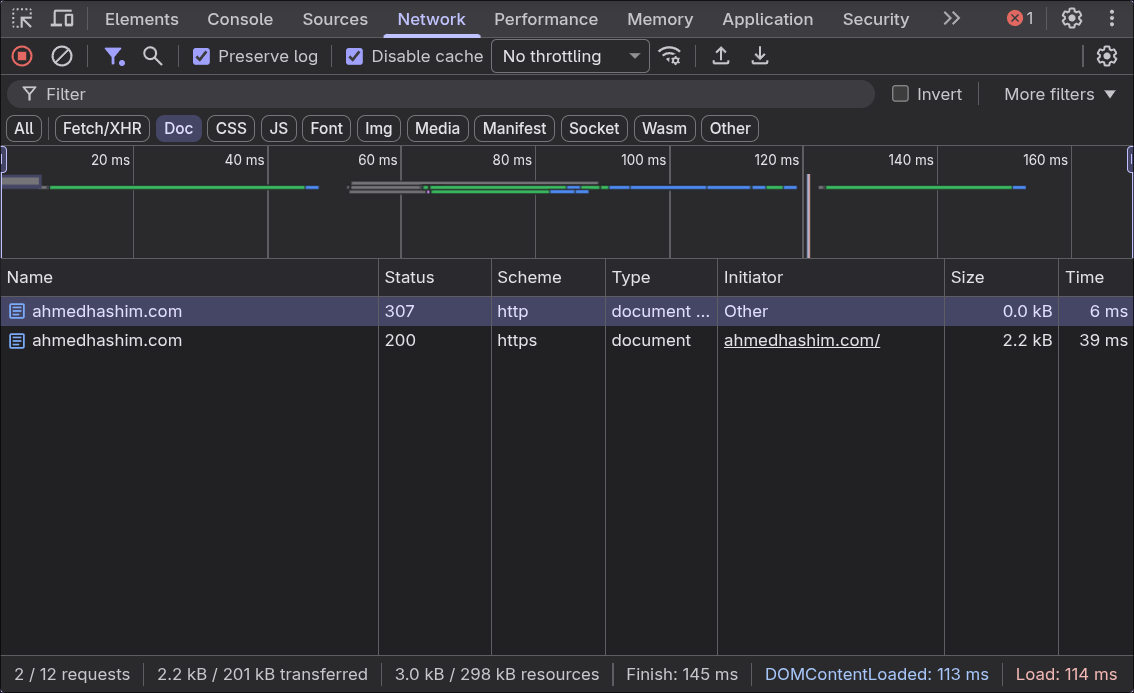Toggle the device toolbar emulation

[62, 19]
